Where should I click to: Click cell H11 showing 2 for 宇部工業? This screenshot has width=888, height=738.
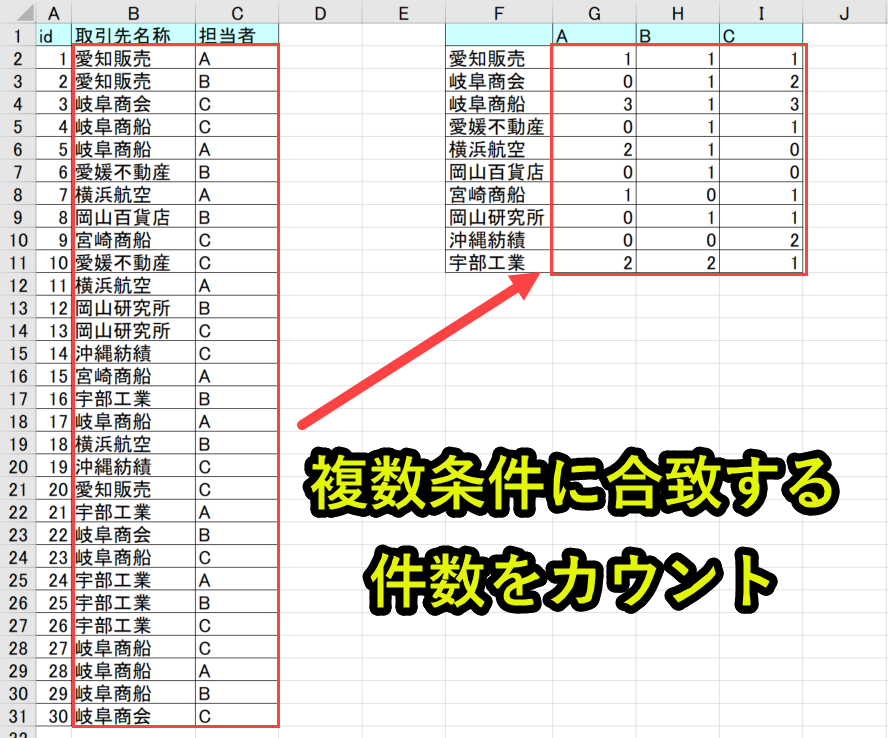click(678, 262)
